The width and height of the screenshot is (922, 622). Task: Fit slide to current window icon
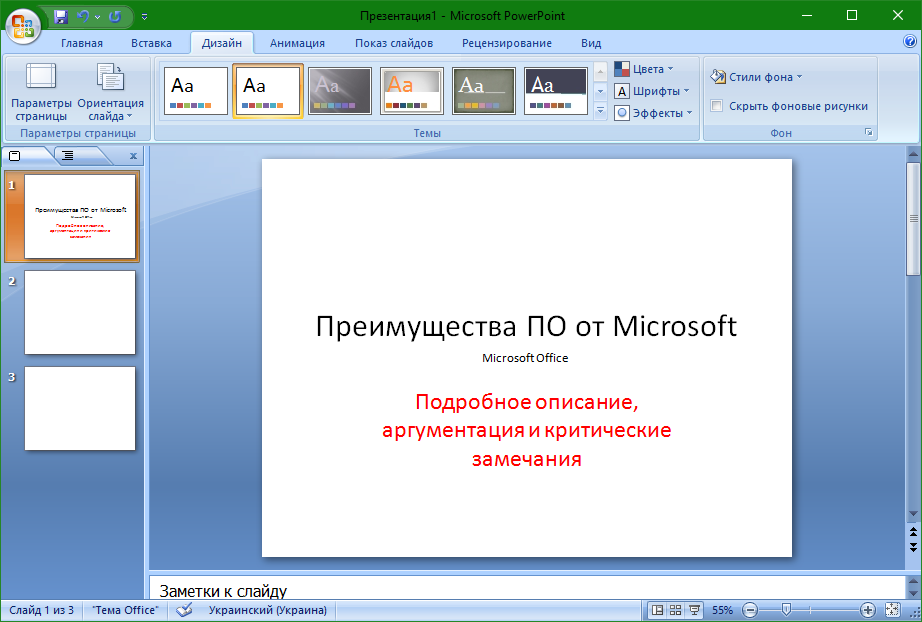click(x=892, y=610)
